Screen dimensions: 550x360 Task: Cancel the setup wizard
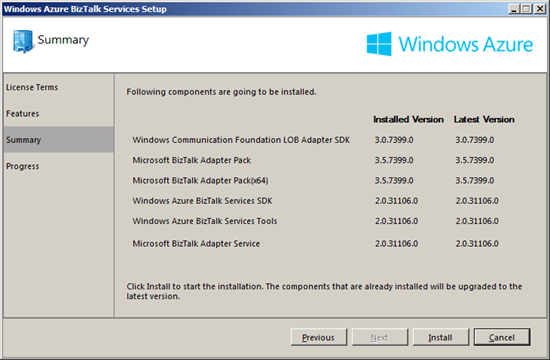[x=502, y=337]
